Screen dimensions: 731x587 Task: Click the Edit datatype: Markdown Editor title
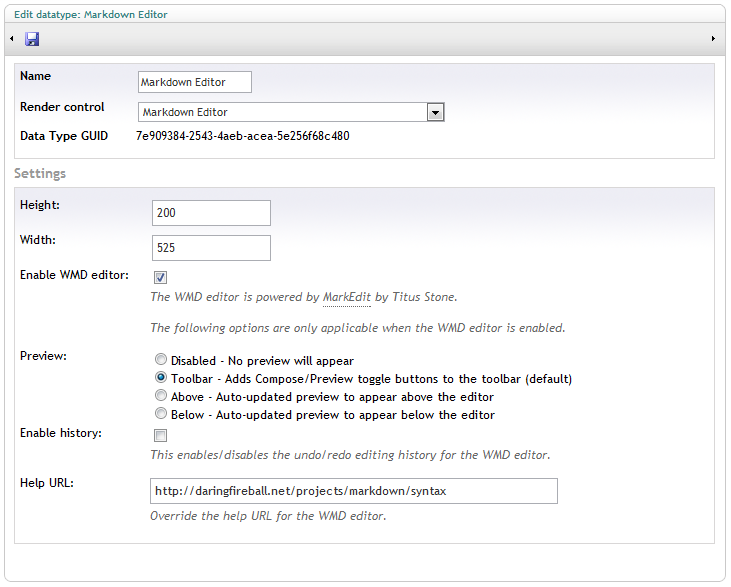91,15
